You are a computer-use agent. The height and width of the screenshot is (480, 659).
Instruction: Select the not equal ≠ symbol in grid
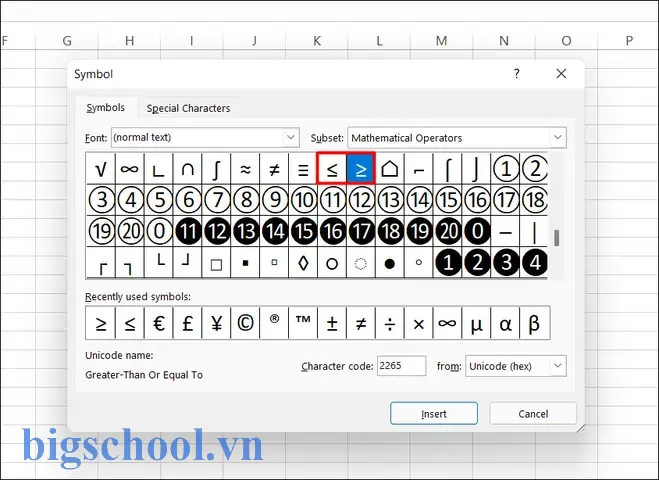274,169
